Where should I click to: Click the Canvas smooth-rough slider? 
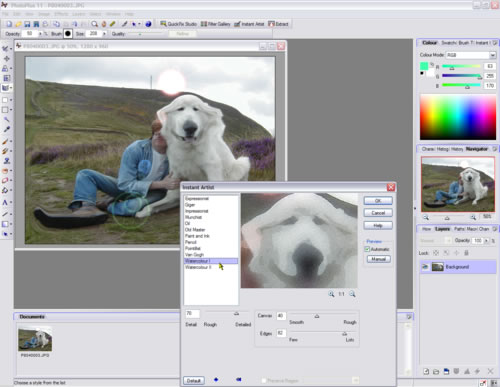(x=322, y=315)
